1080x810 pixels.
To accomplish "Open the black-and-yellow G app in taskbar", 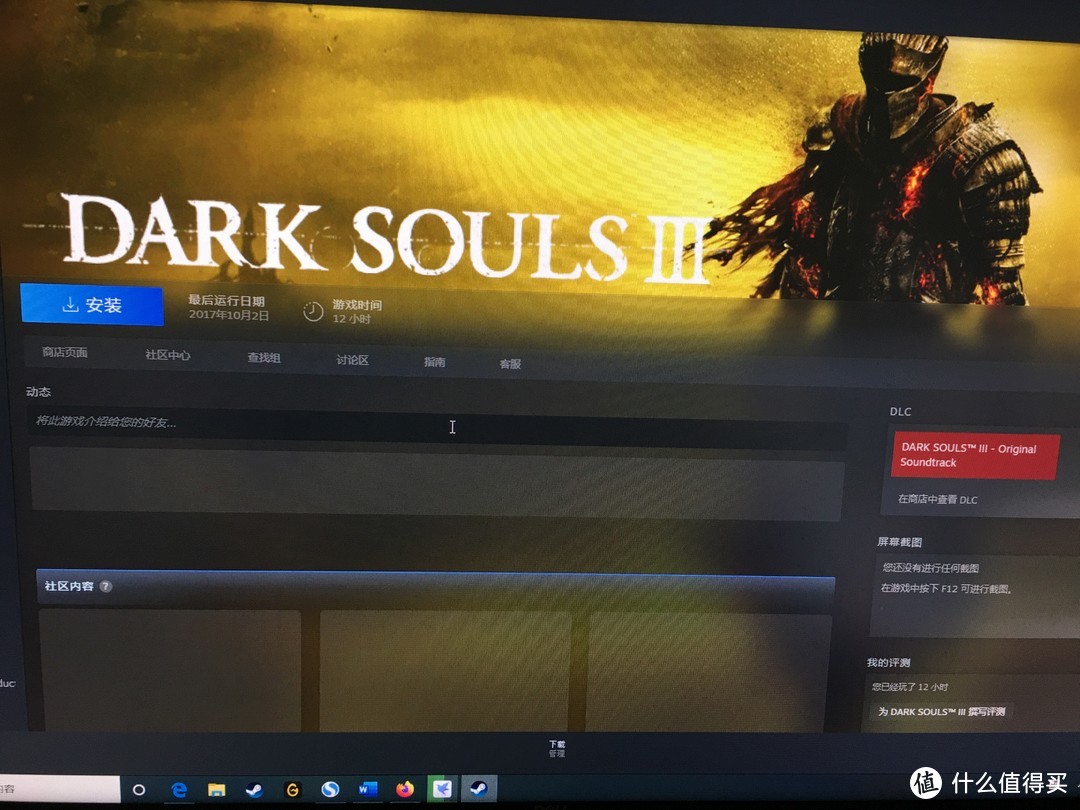I will point(292,790).
